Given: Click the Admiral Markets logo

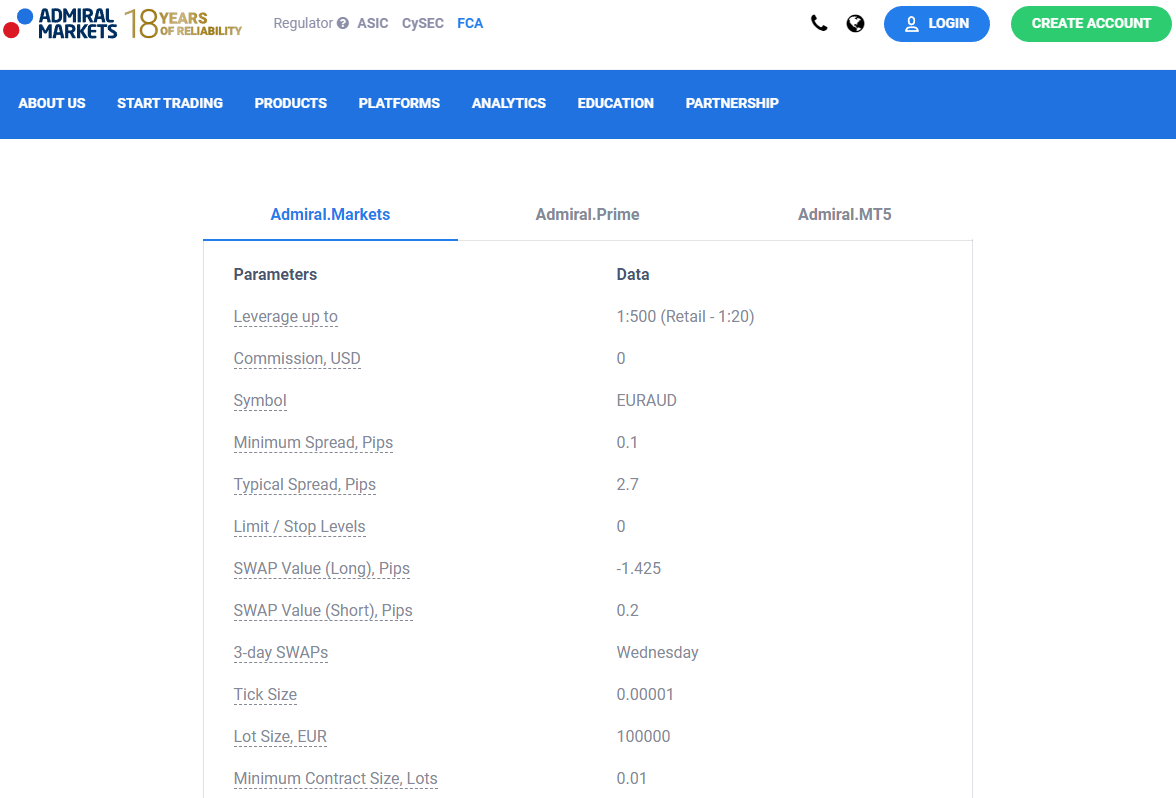Looking at the screenshot, I should point(60,23).
